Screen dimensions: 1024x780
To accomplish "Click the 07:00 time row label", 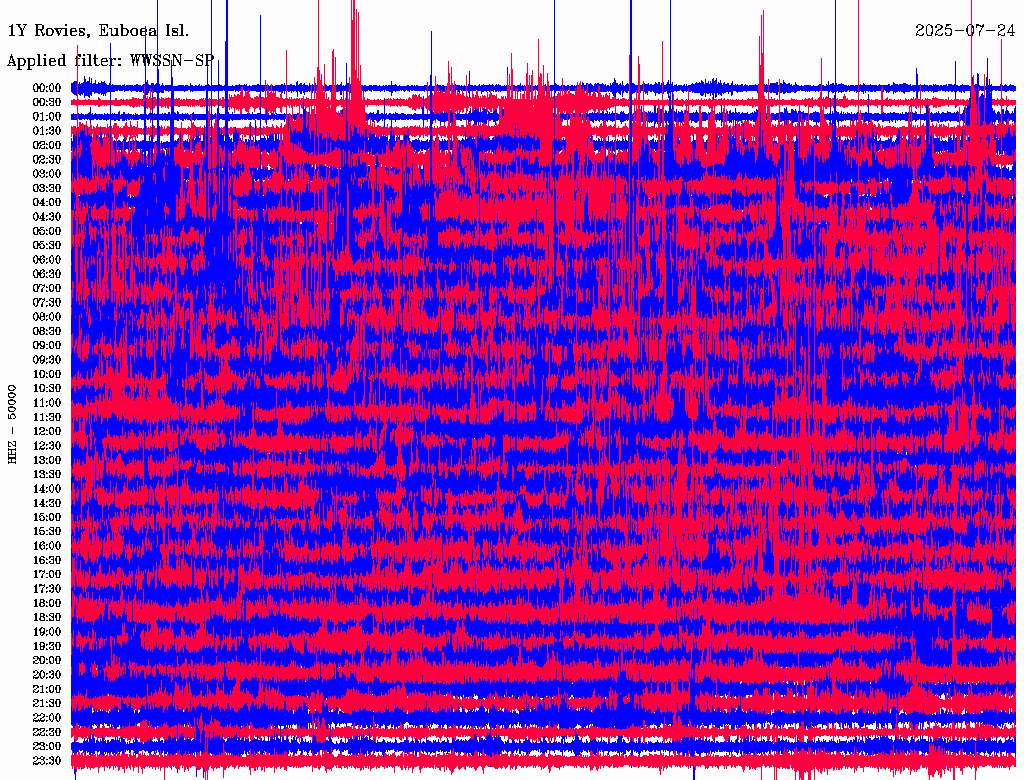I will pyautogui.click(x=47, y=288).
